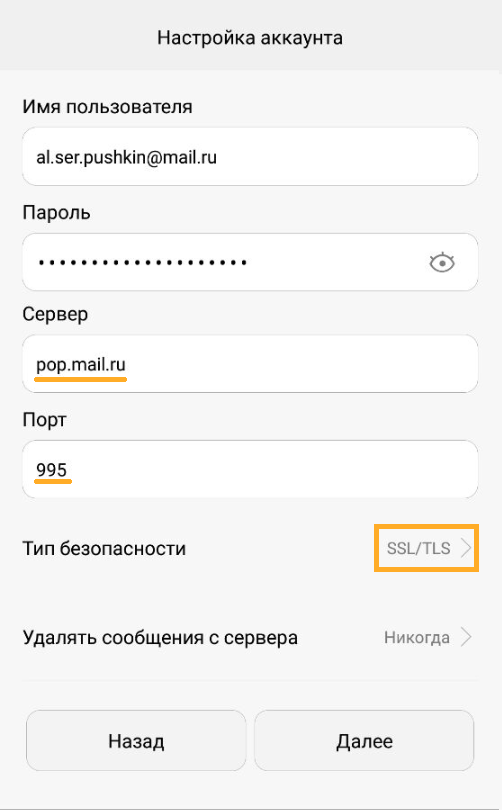Click the Пароль label
The height and width of the screenshot is (810, 502).
click(56, 212)
